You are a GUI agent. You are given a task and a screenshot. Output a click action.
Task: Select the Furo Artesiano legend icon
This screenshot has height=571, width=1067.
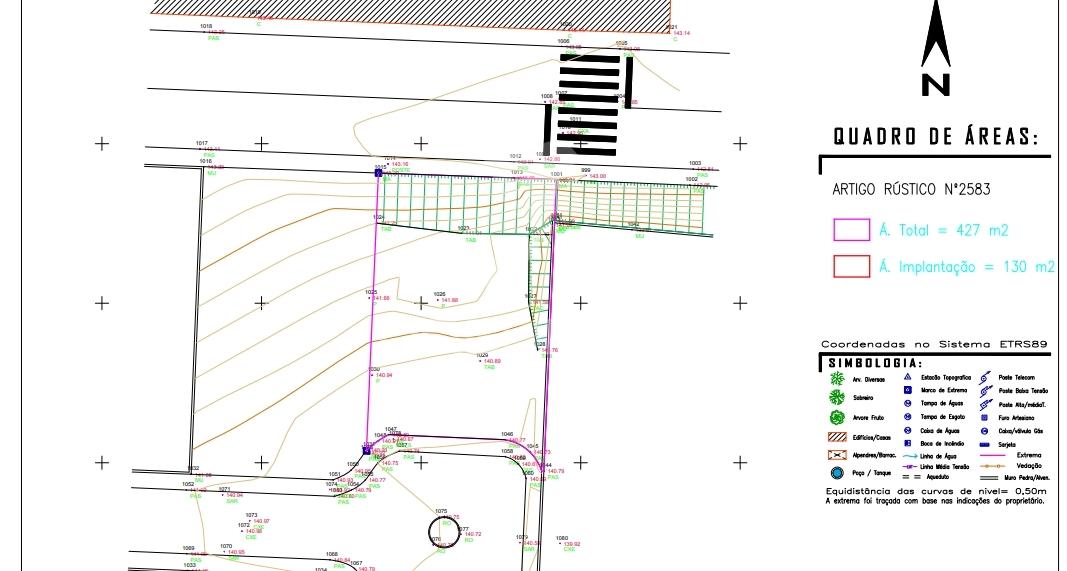coord(985,418)
